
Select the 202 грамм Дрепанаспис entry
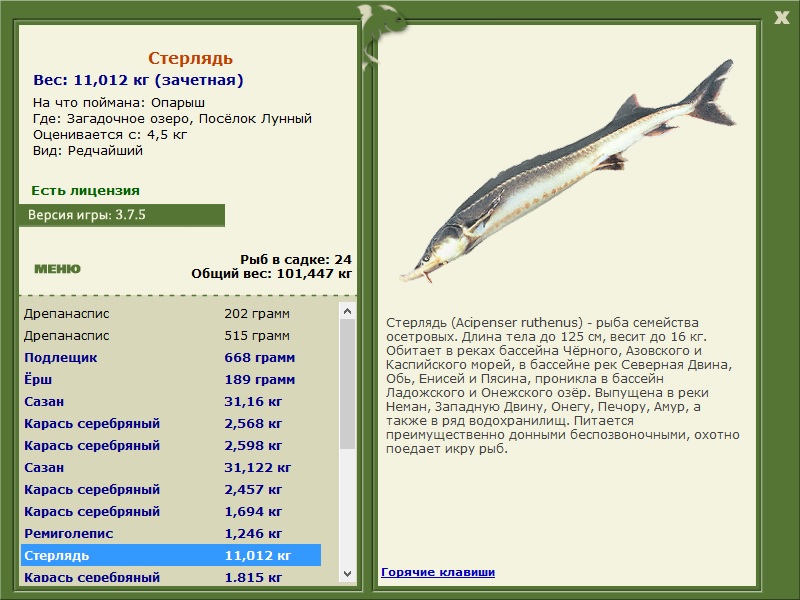171,313
